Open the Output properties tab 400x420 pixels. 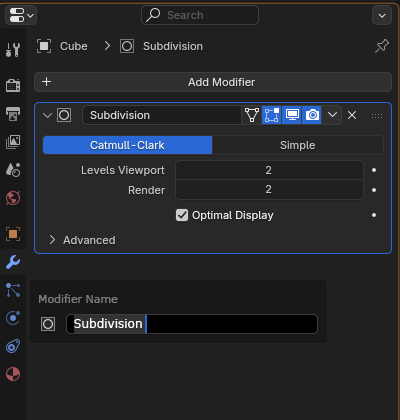[x=13, y=114]
